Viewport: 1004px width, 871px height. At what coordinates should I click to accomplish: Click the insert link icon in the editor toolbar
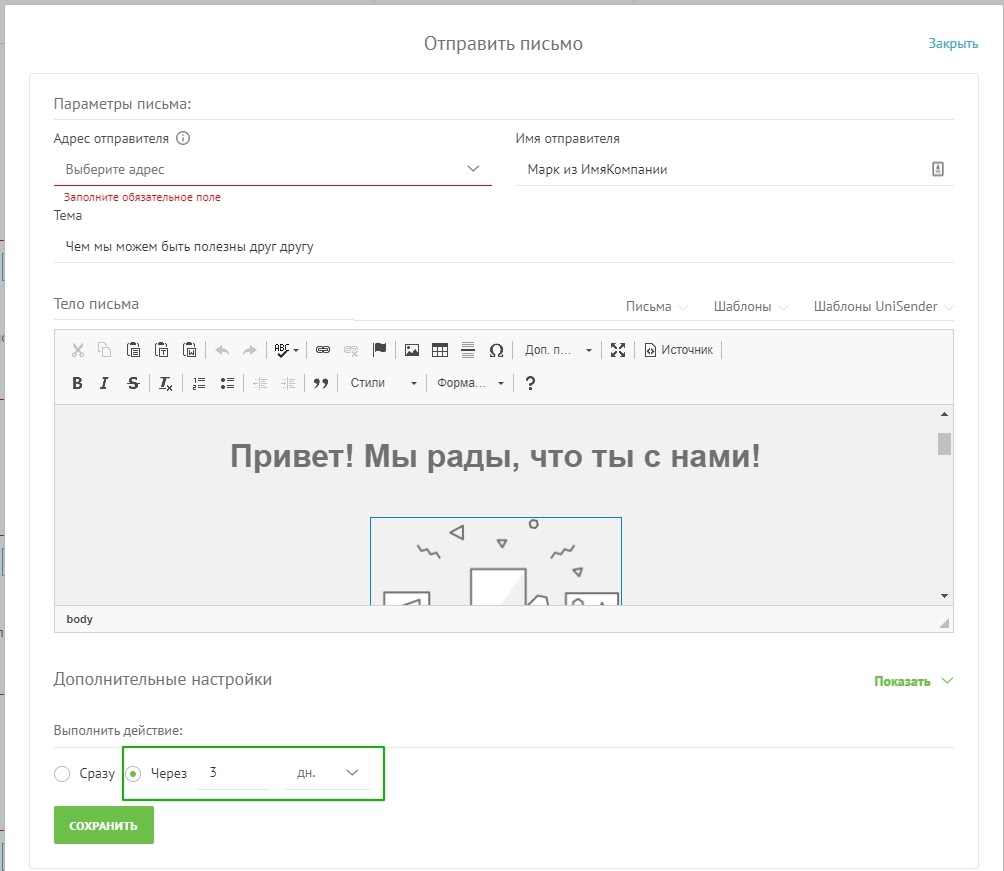click(323, 350)
